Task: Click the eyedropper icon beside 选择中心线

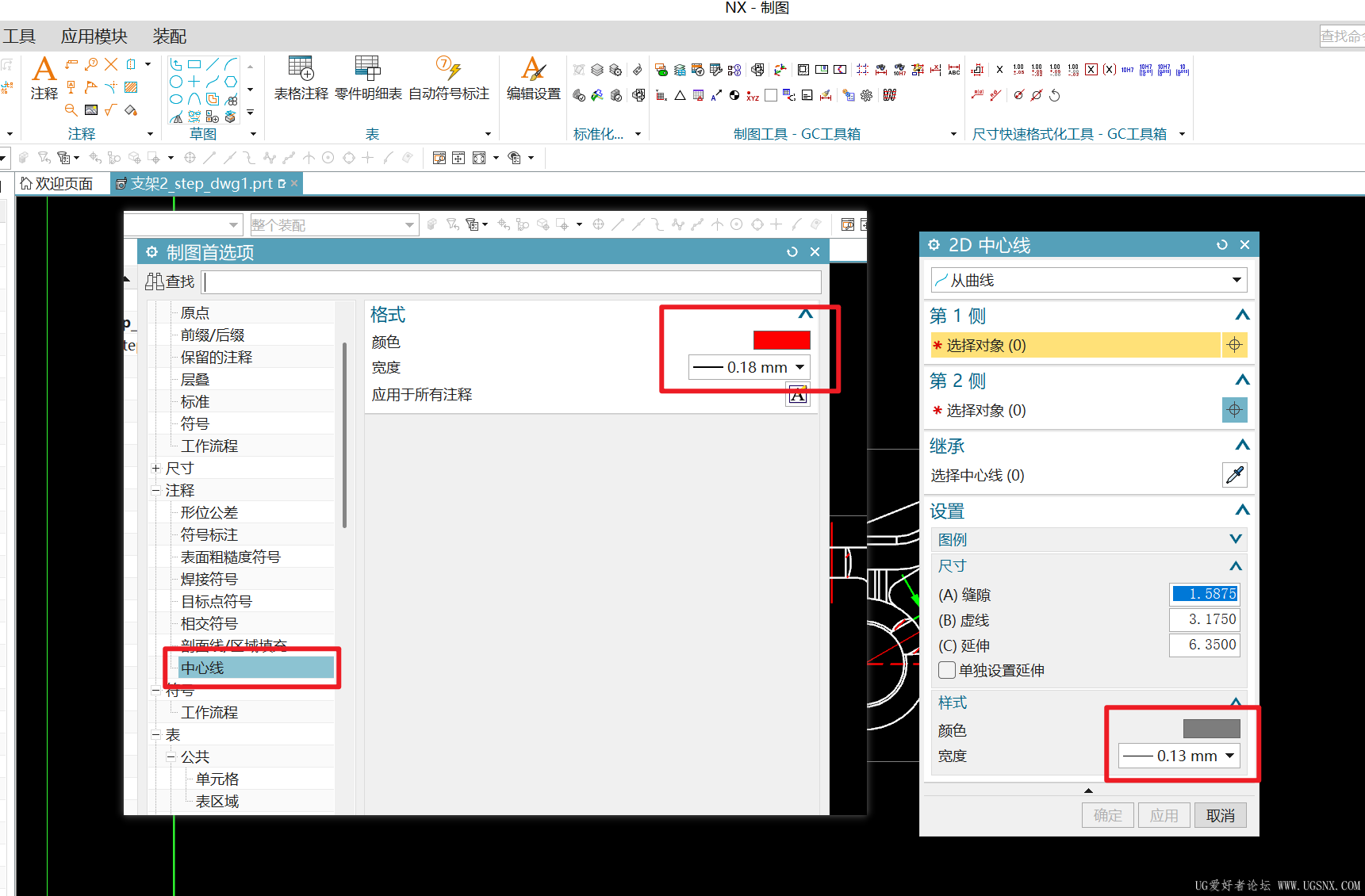Action: (1235, 475)
